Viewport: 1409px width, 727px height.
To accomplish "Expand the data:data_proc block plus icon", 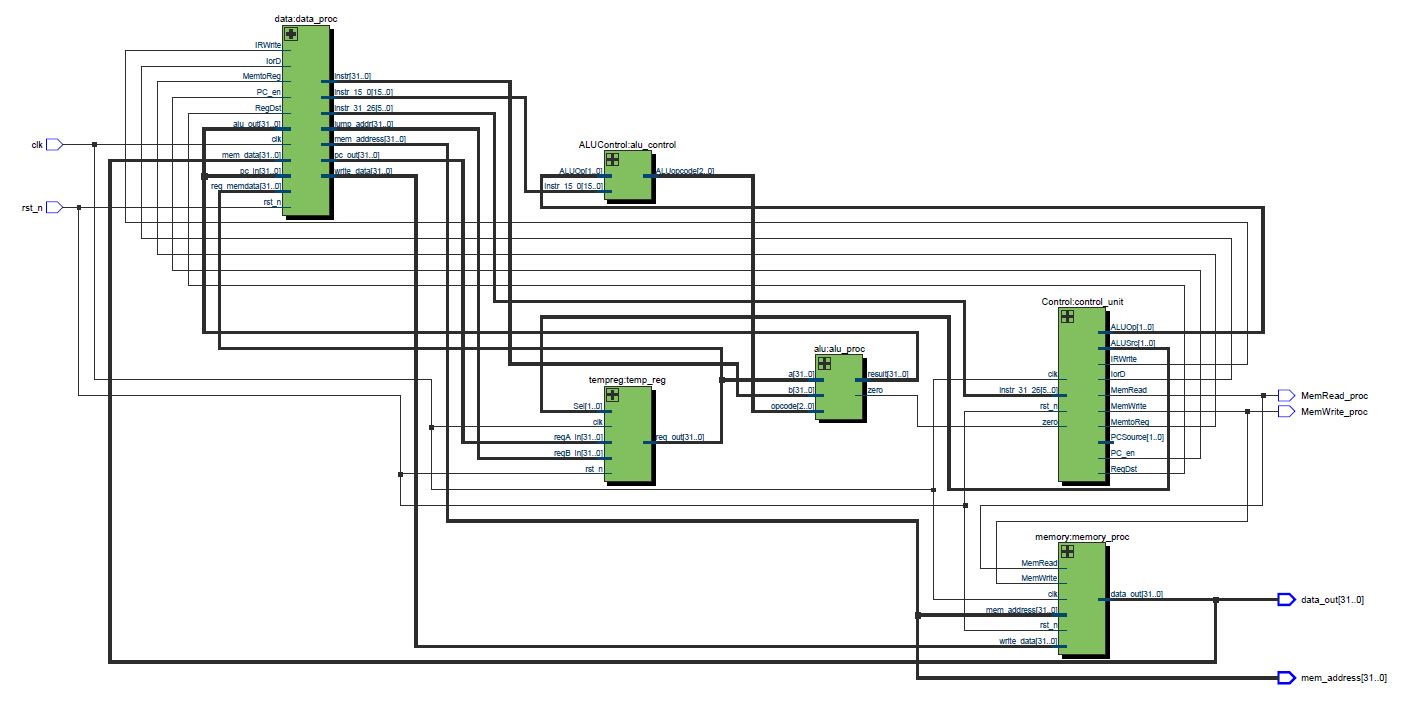I will coord(291,34).
